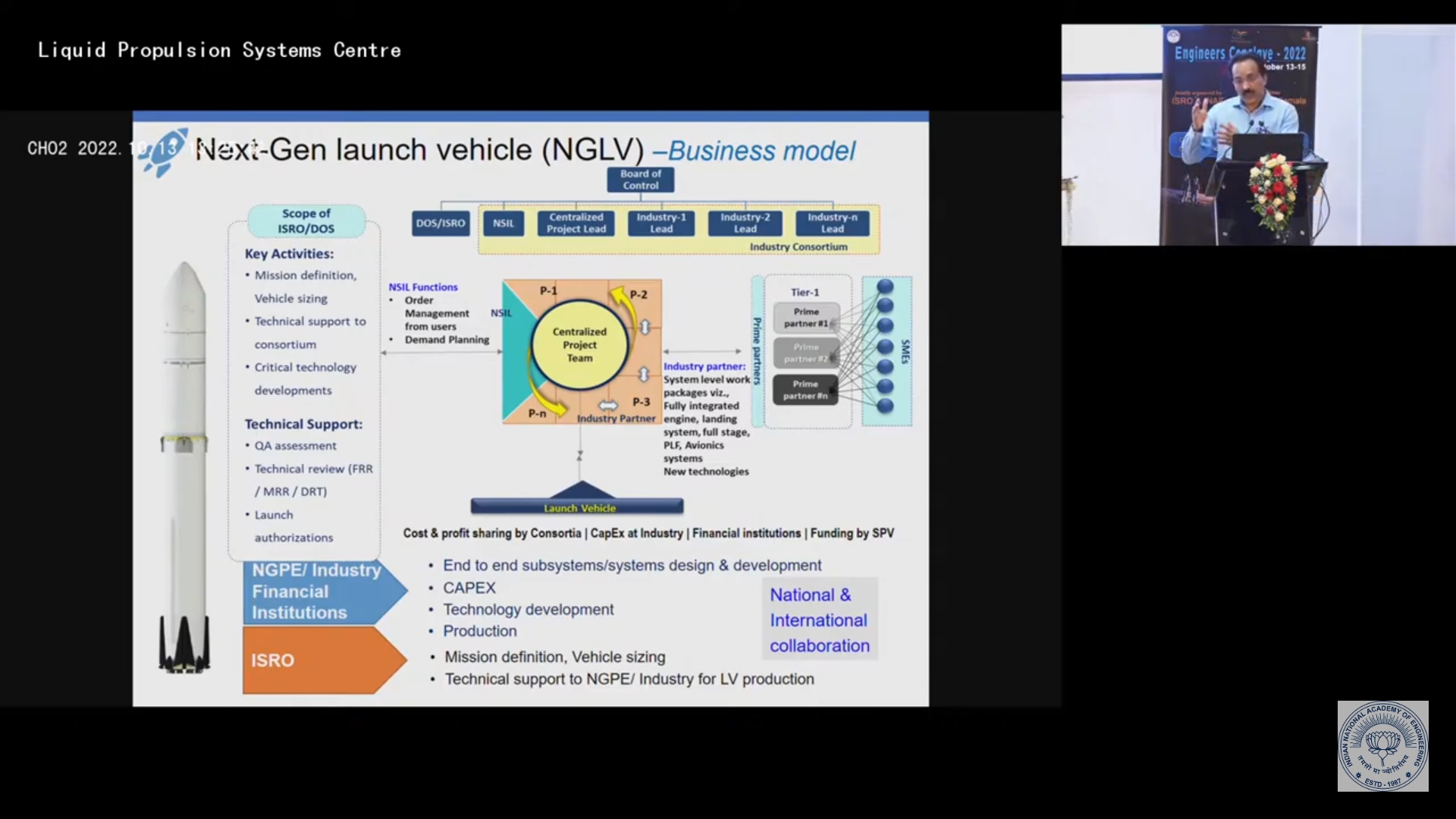Select the NSIL box in top row
This screenshot has width=1456, height=819.
tap(504, 223)
